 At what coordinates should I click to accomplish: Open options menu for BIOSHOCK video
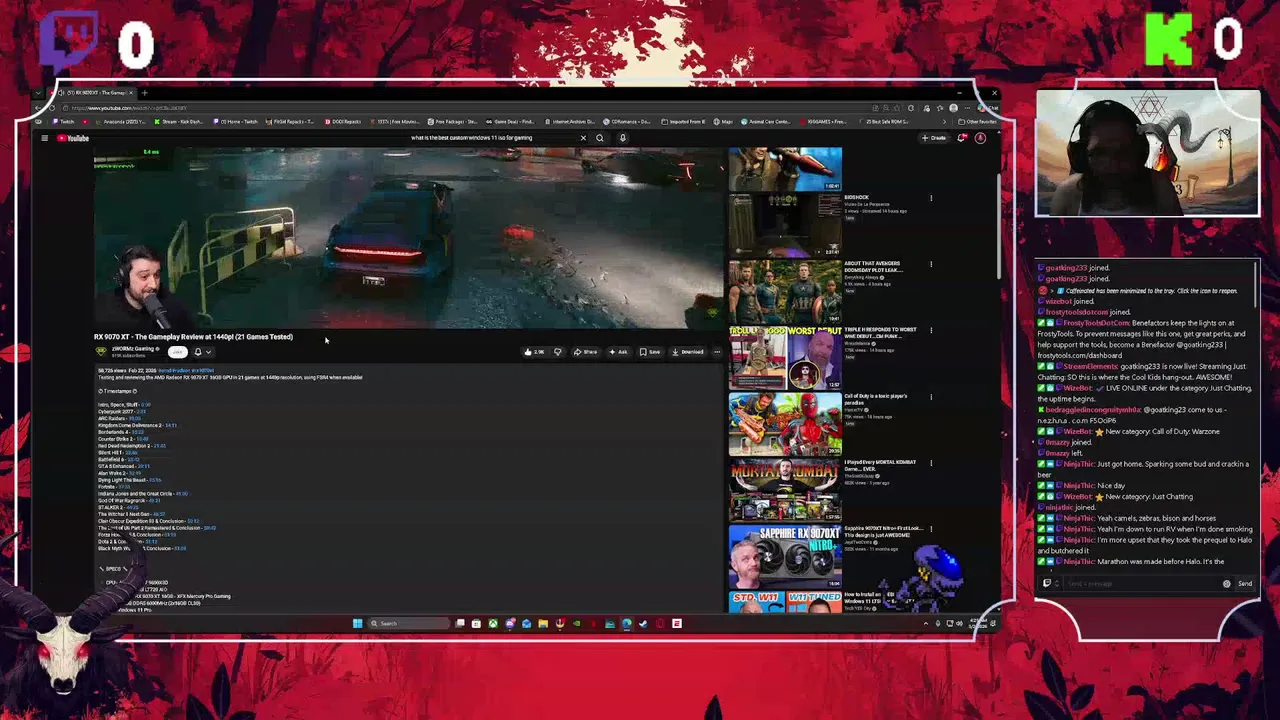click(x=931, y=198)
